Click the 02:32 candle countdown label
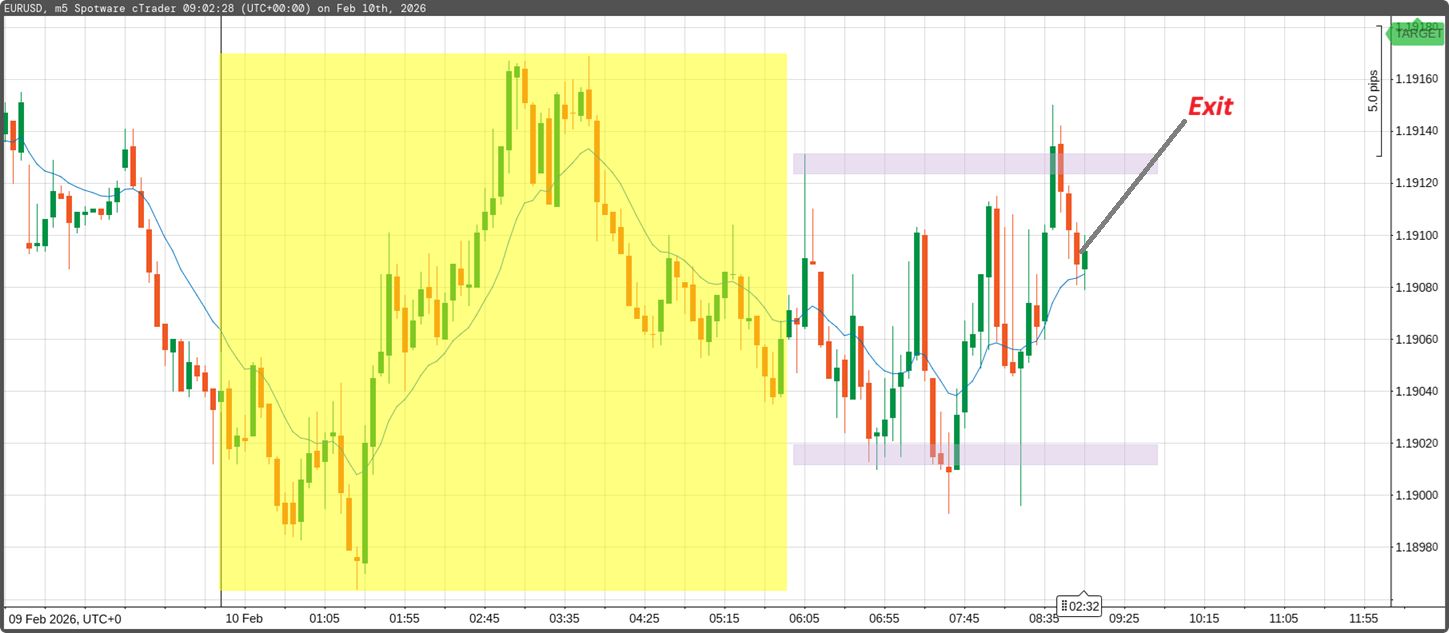 [1080, 606]
